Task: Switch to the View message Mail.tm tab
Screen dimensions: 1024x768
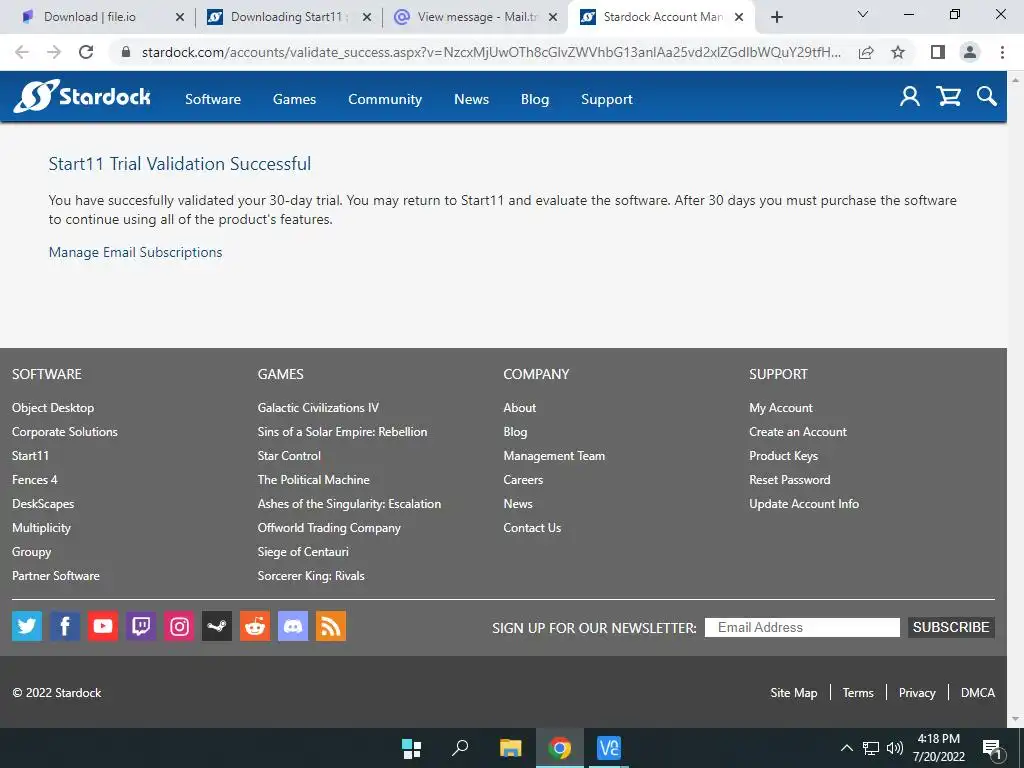Action: pos(476,17)
